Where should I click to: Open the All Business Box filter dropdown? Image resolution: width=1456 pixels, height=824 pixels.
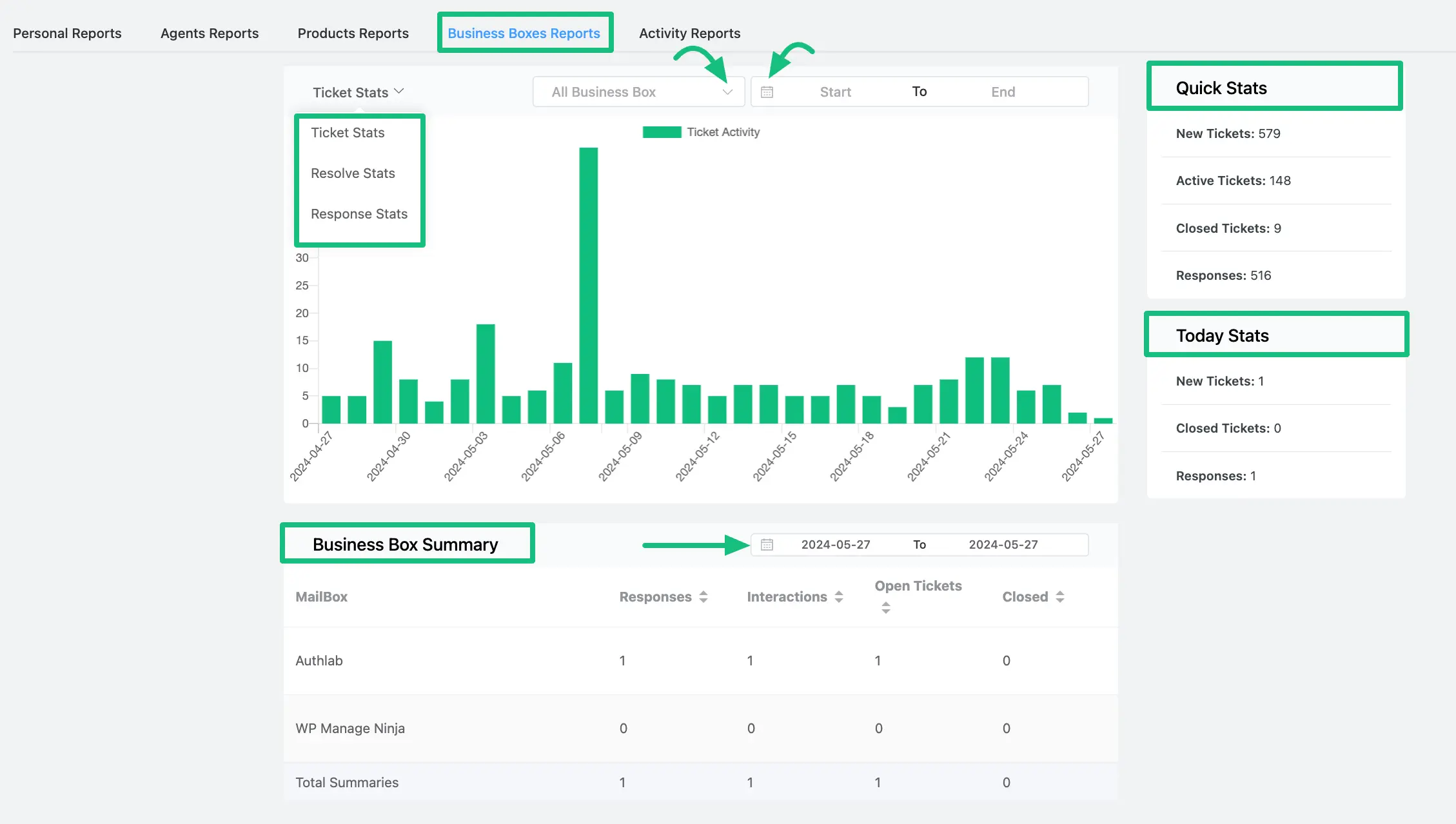pyautogui.click(x=639, y=91)
